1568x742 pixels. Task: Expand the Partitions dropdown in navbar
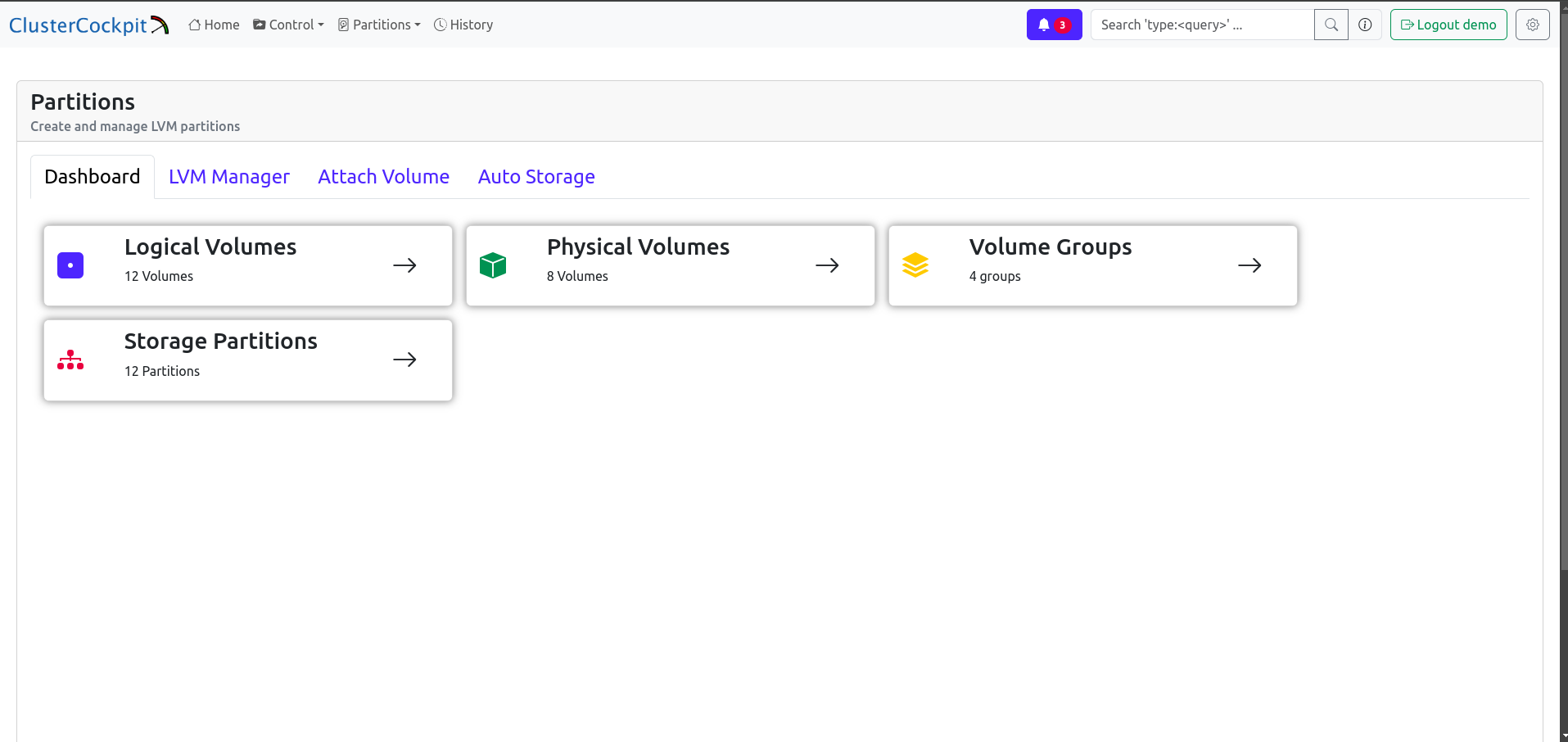(379, 25)
